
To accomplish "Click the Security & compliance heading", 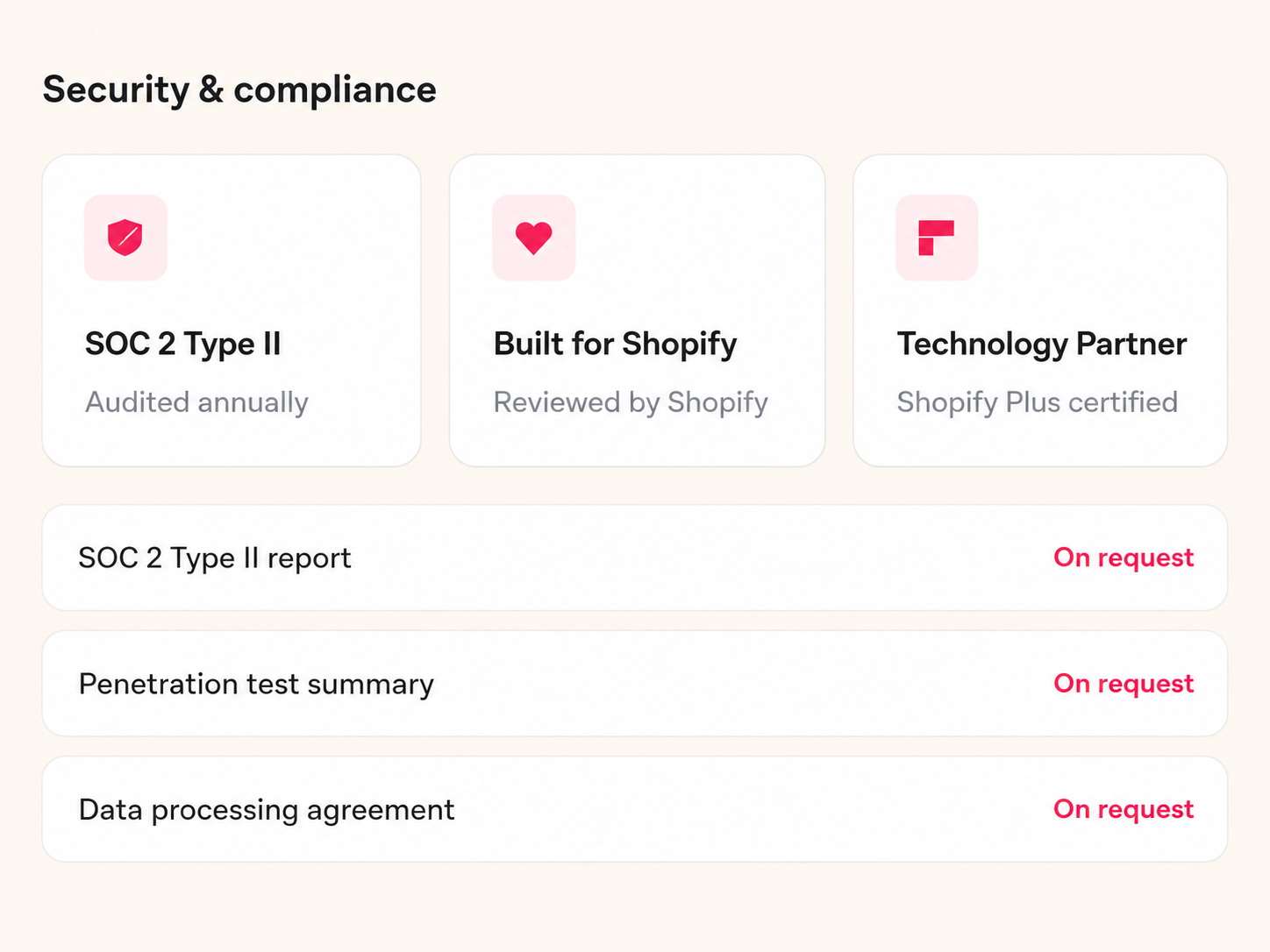I will (239, 89).
